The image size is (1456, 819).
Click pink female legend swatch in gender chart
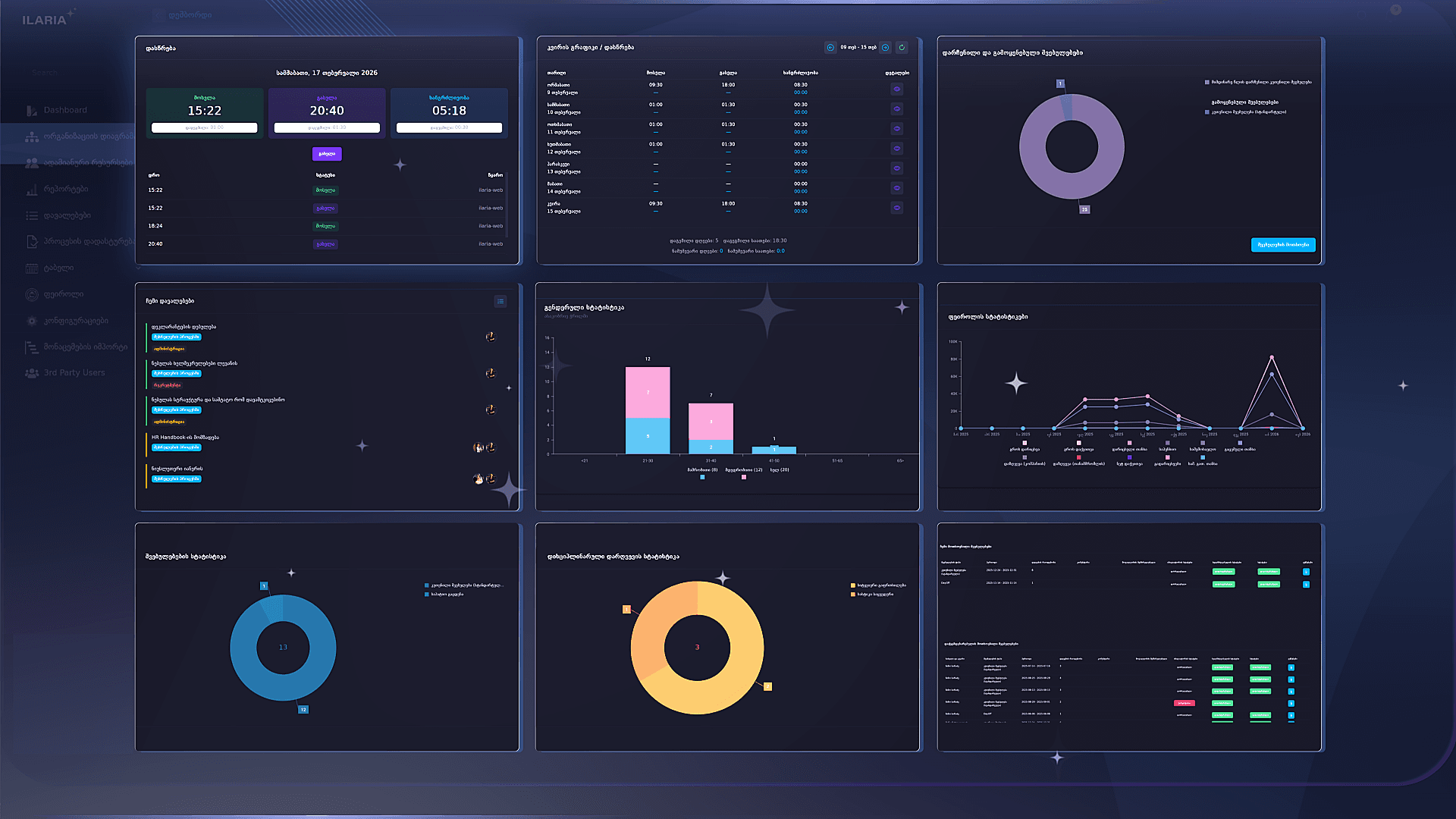(744, 477)
